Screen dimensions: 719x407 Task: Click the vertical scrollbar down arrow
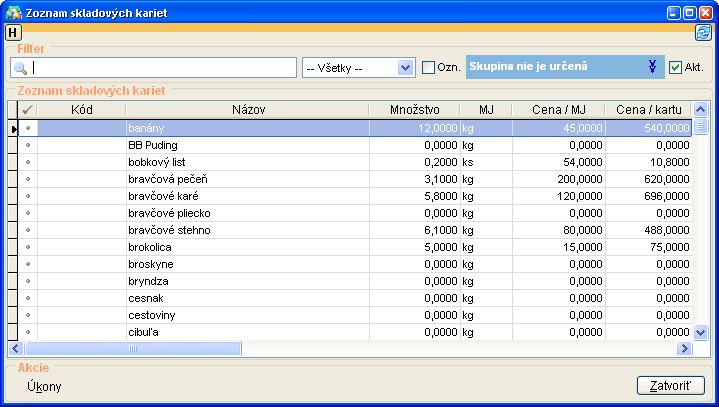pyautogui.click(x=700, y=332)
